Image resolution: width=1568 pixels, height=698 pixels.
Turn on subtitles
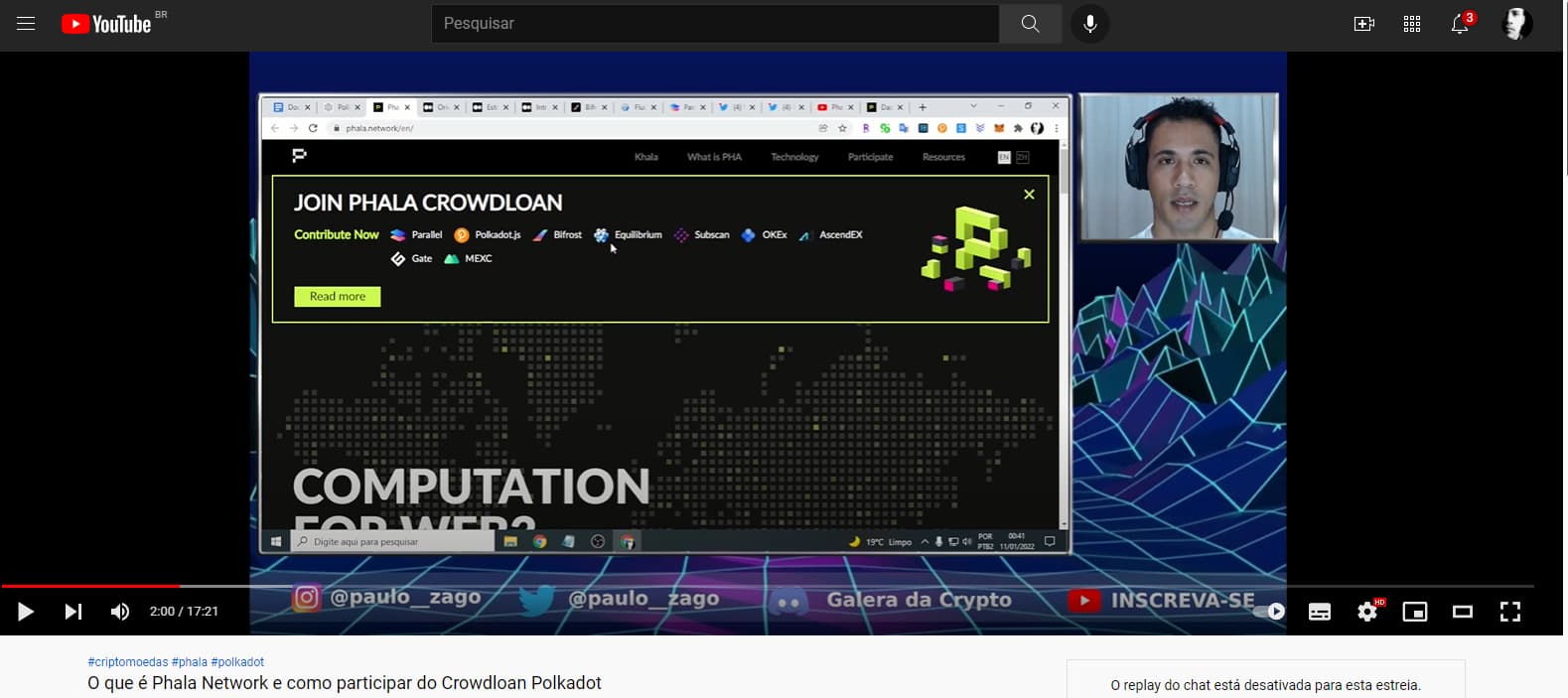[x=1320, y=612]
